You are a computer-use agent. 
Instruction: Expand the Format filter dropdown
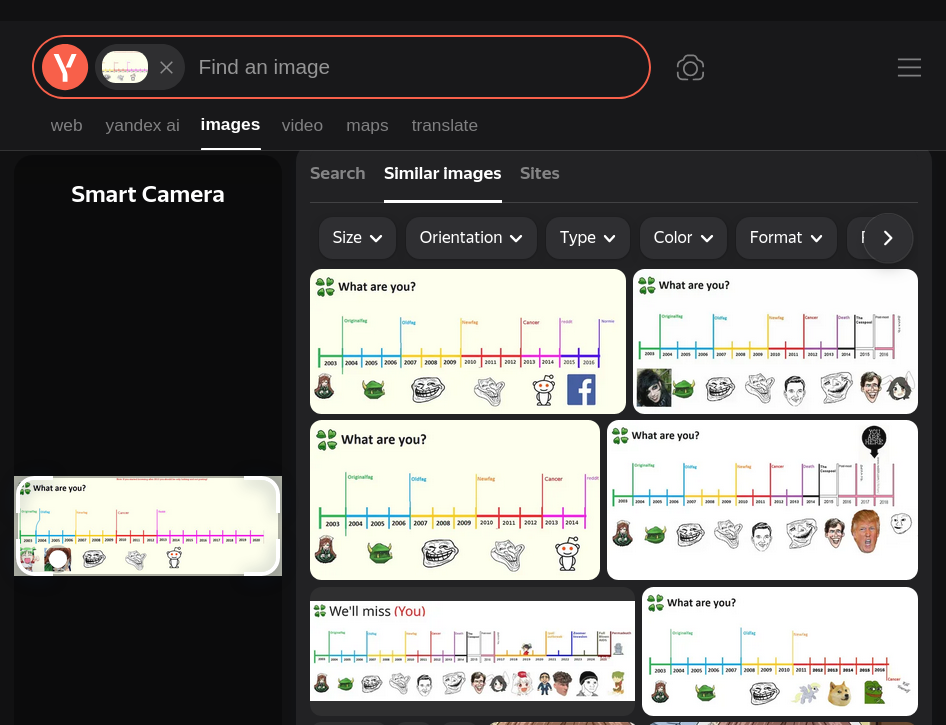[786, 238]
